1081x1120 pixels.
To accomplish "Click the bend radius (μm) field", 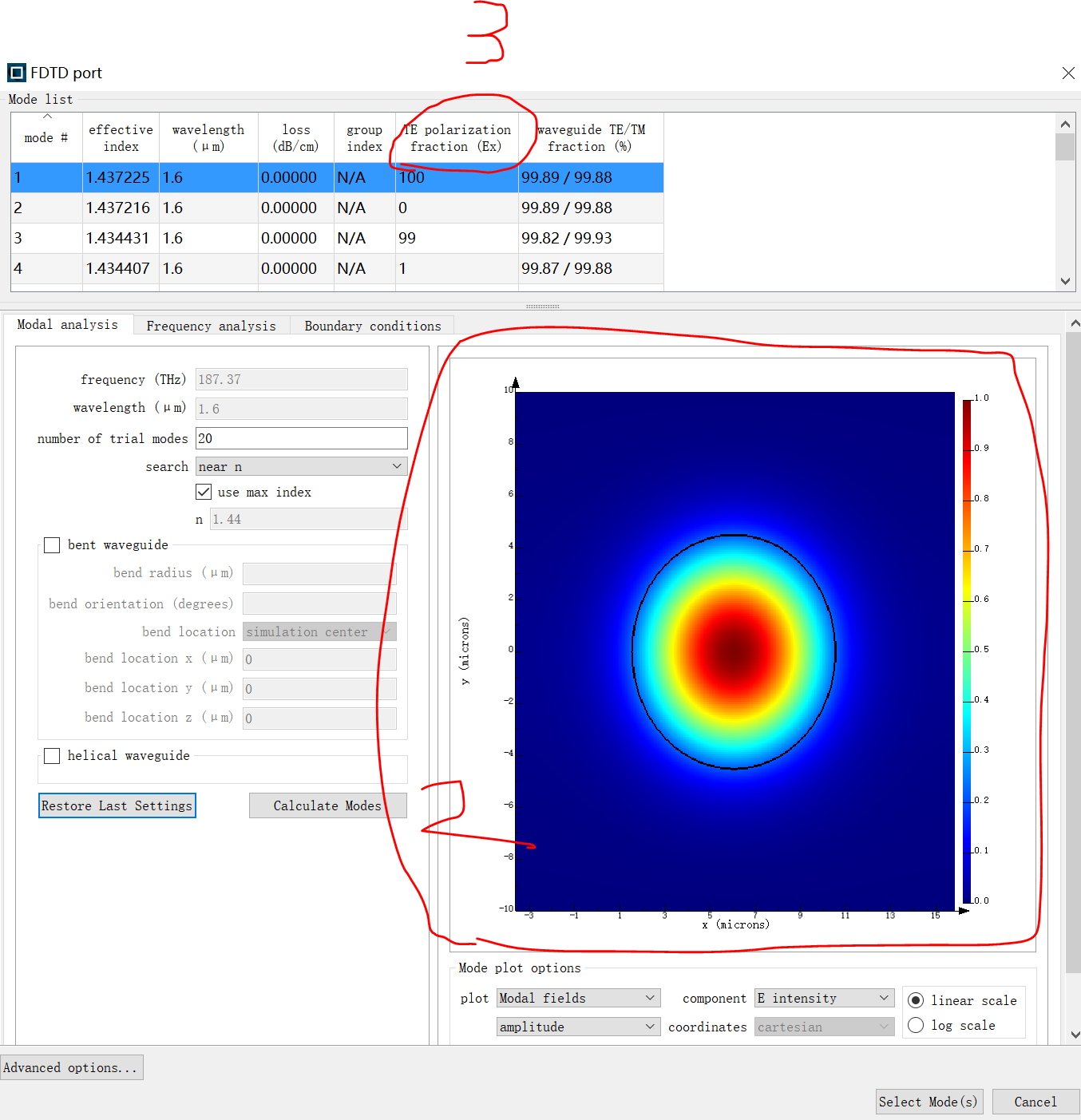I will 319,573.
